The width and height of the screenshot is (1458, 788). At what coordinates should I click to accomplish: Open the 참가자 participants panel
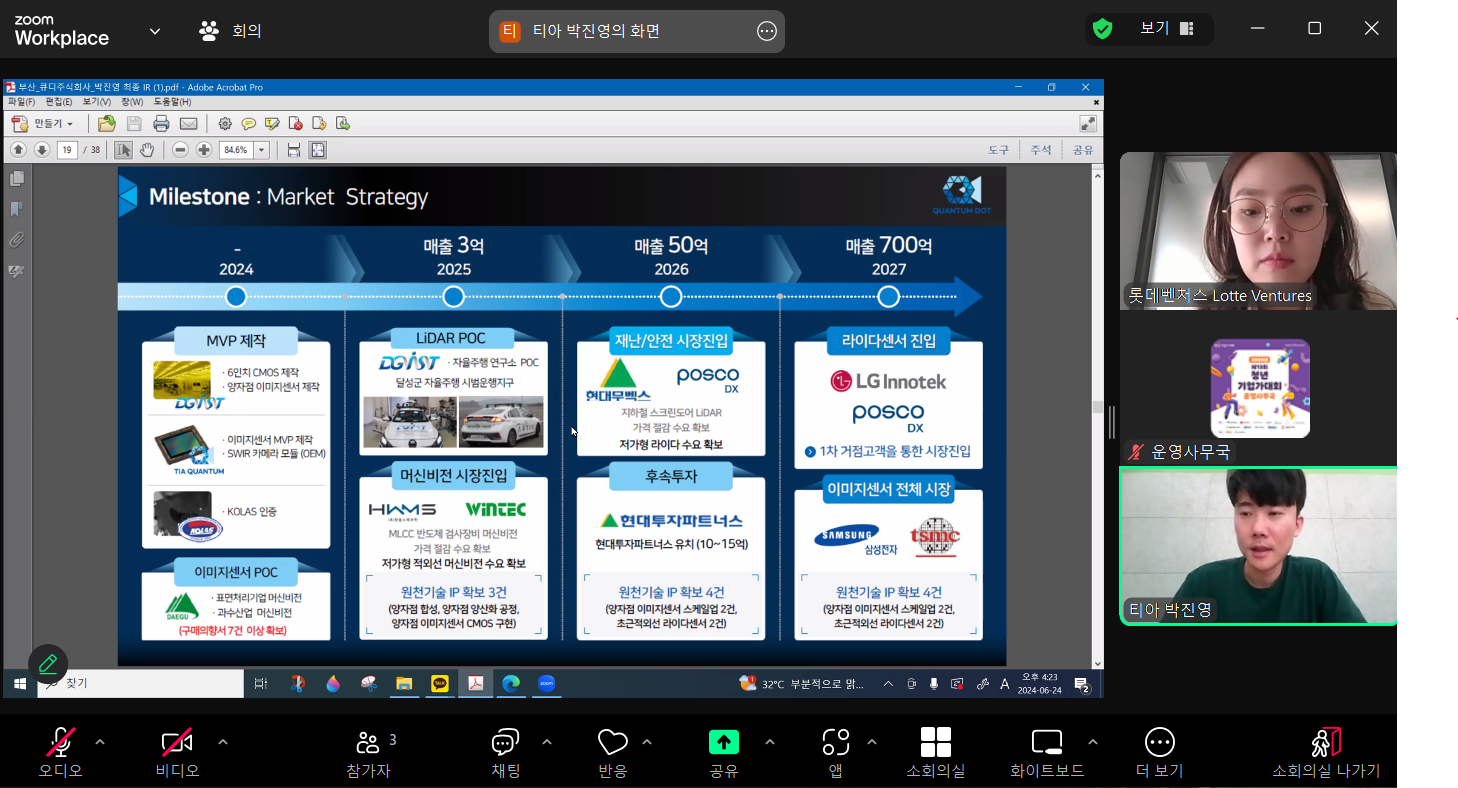tap(369, 752)
